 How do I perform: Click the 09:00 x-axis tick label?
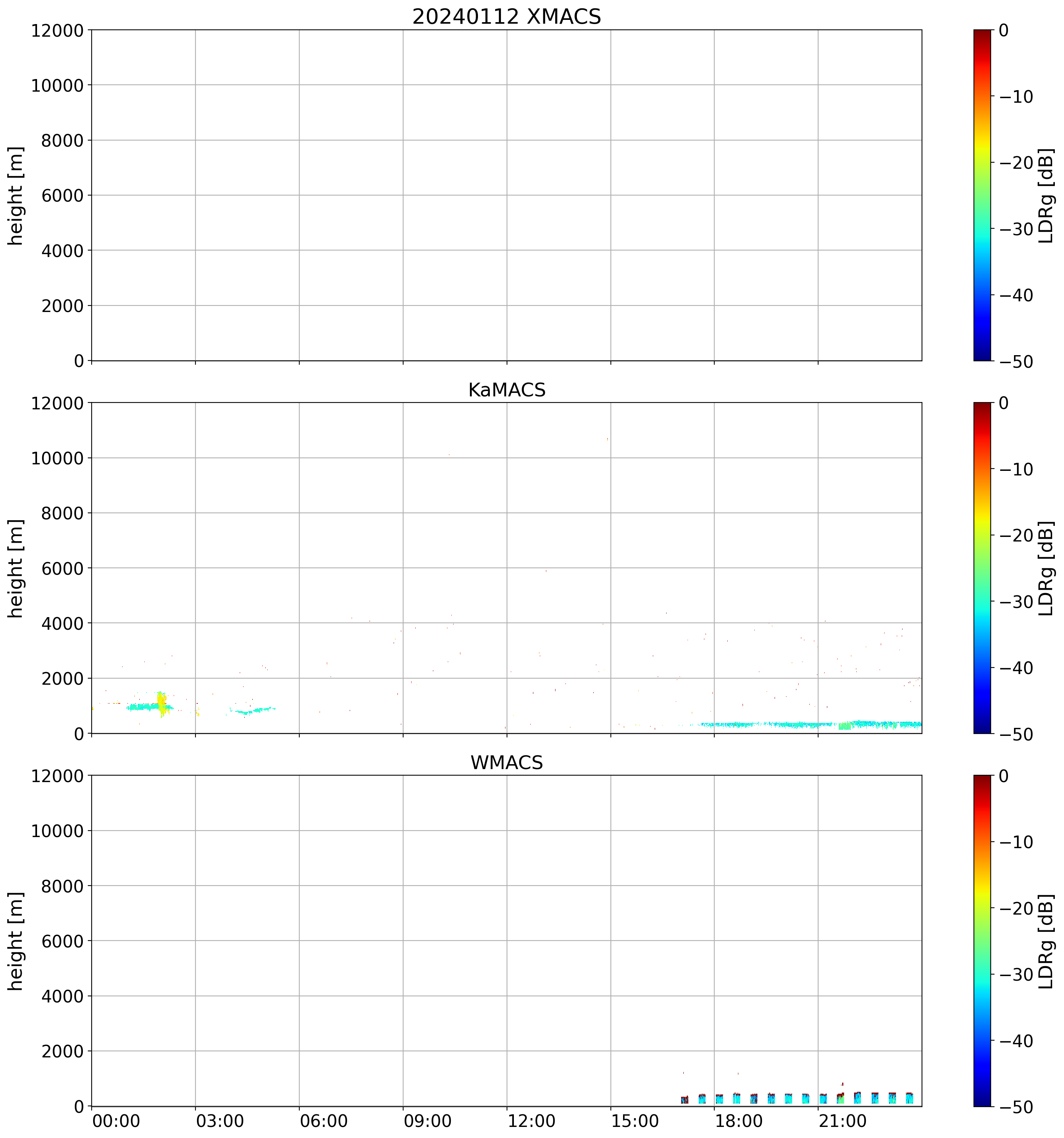(428, 1121)
